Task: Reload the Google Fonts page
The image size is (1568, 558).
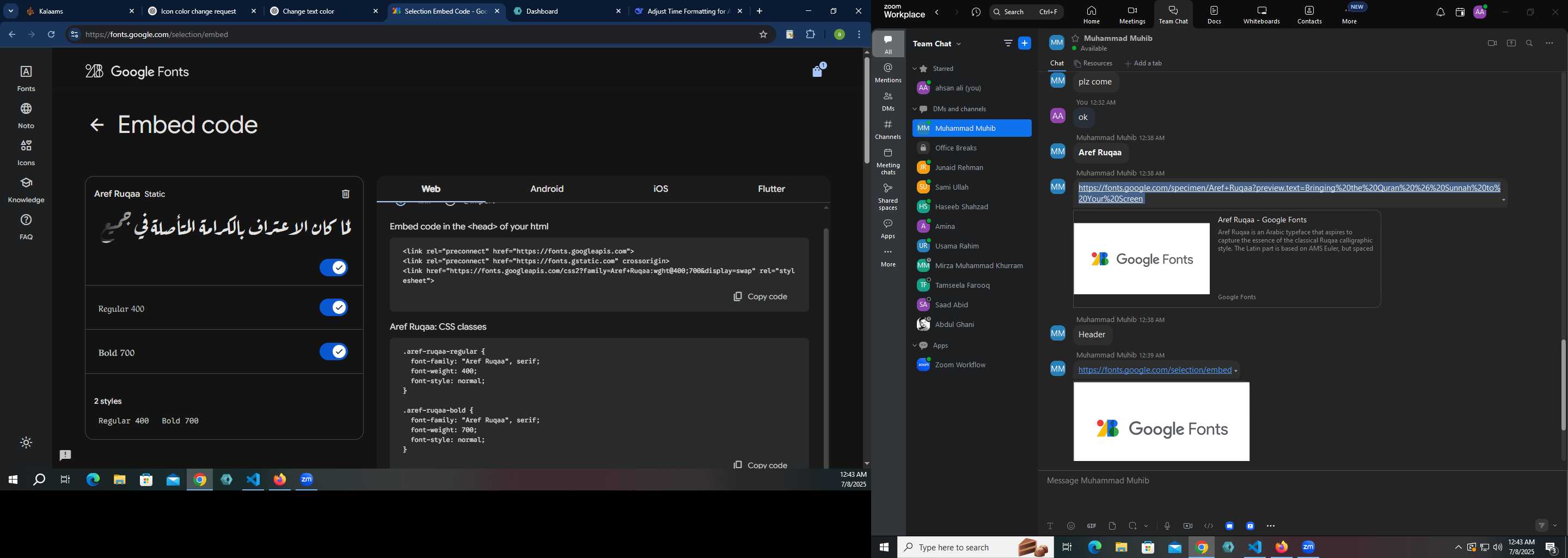Action: (52, 35)
